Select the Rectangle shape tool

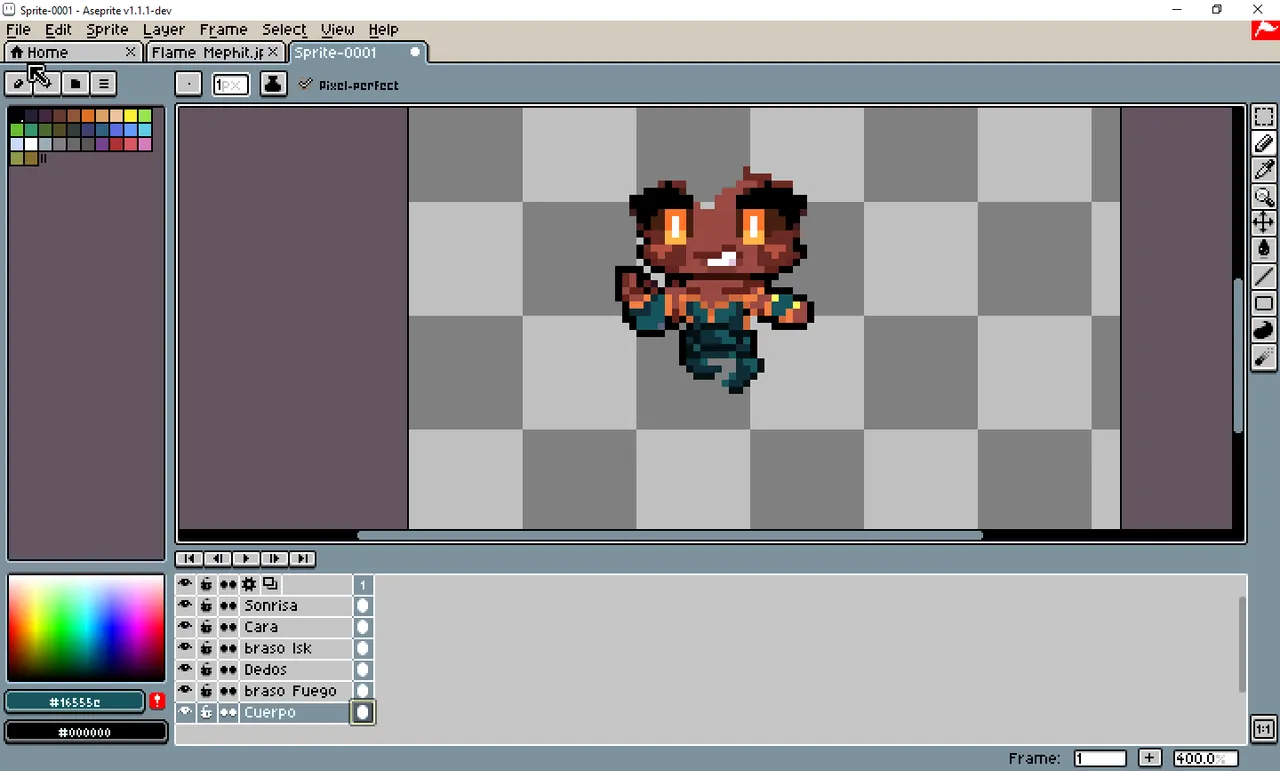pyautogui.click(x=1264, y=303)
